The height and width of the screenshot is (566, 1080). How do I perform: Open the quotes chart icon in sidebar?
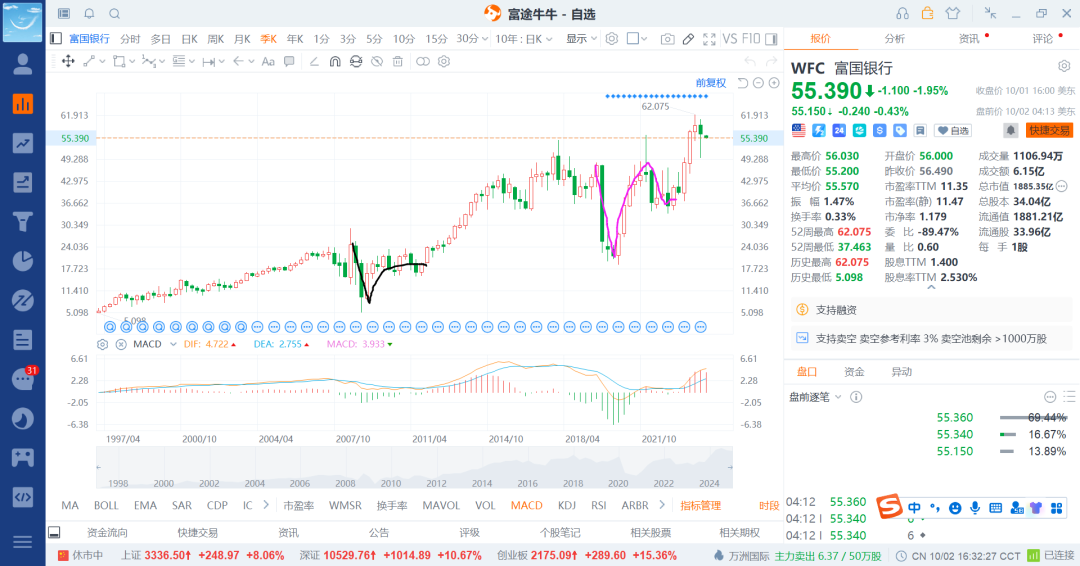coord(23,104)
